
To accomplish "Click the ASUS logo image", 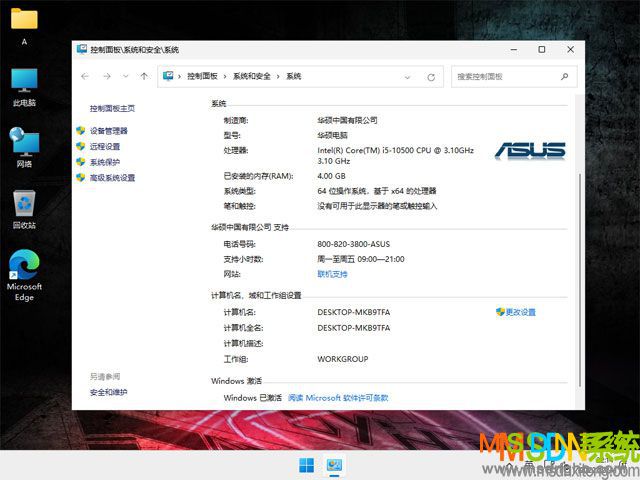I will click(x=530, y=151).
